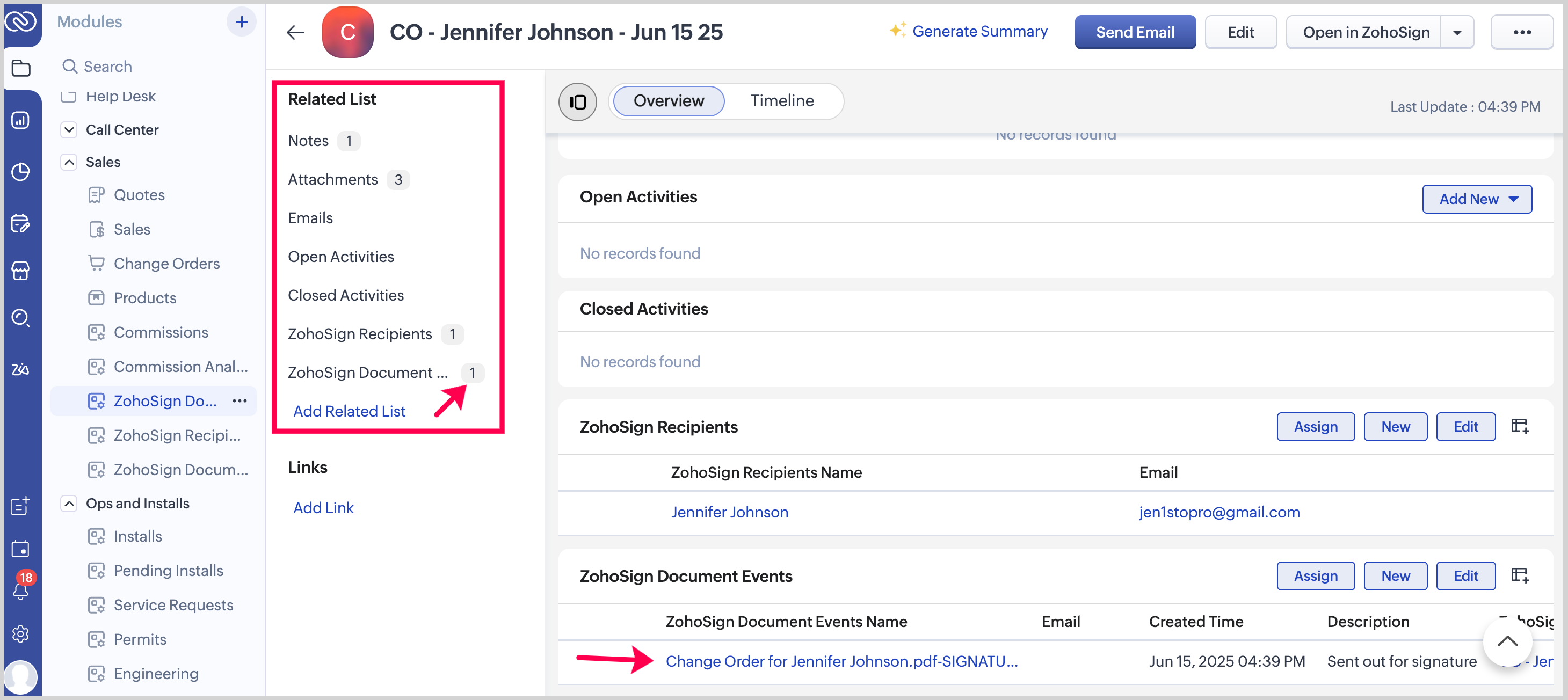Open dropdown arrow next to Open in ZohoSign
Viewport: 1568px width, 700px height.
[1457, 33]
